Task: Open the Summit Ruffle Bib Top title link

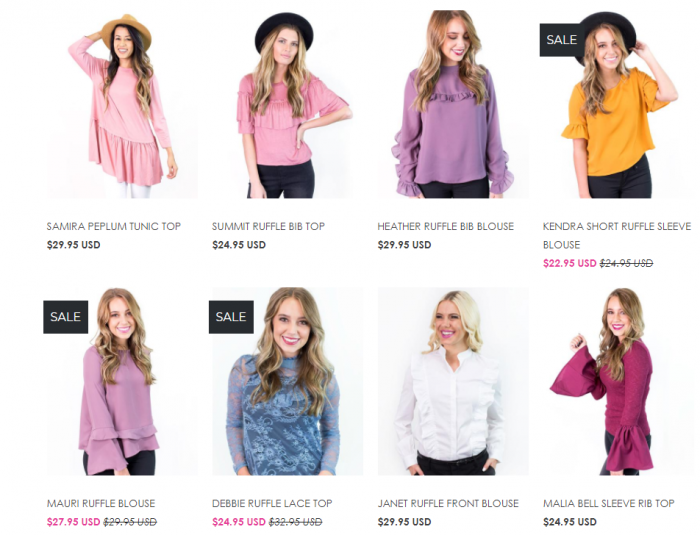Action: [268, 226]
